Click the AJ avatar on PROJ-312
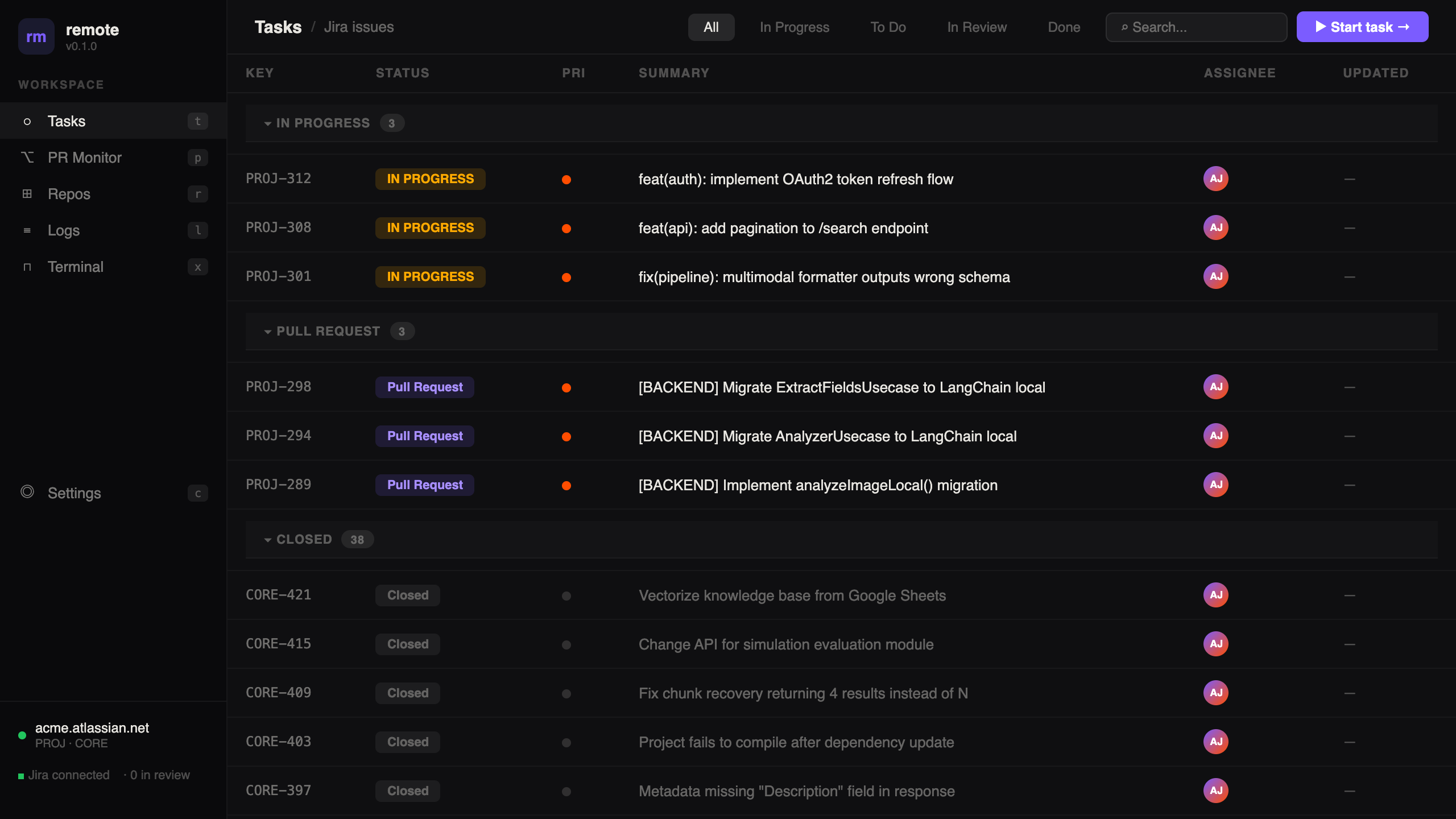The height and width of the screenshot is (819, 1456). tap(1216, 179)
